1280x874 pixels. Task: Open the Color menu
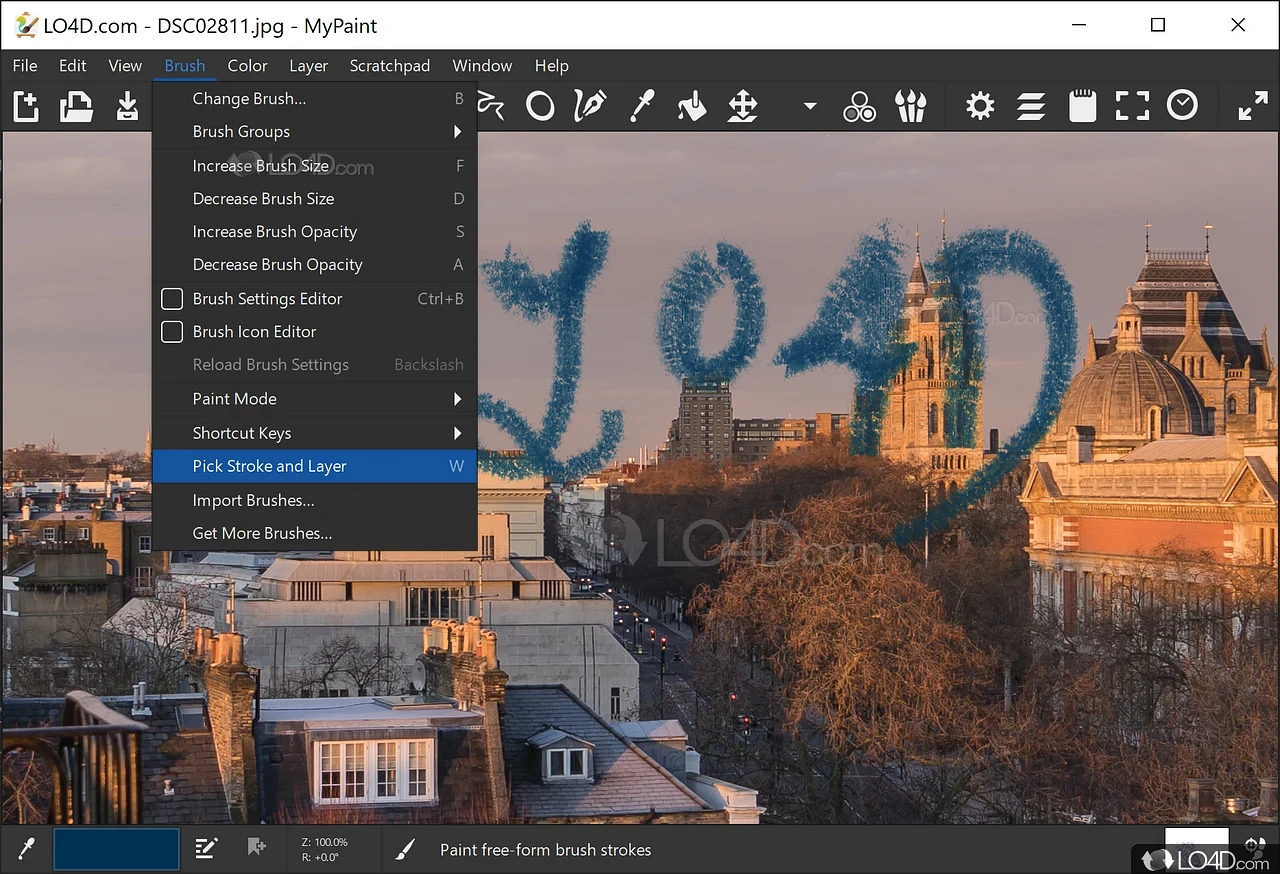click(x=247, y=65)
